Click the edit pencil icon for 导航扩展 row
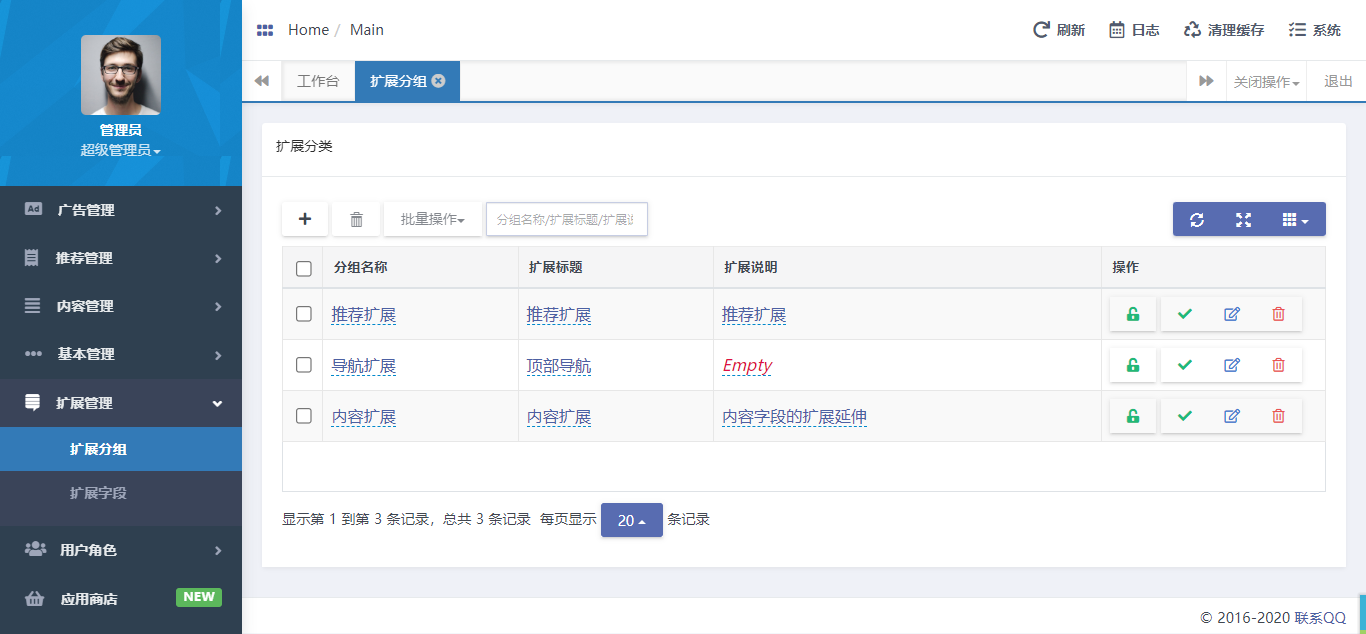1366x634 pixels. click(x=1231, y=365)
